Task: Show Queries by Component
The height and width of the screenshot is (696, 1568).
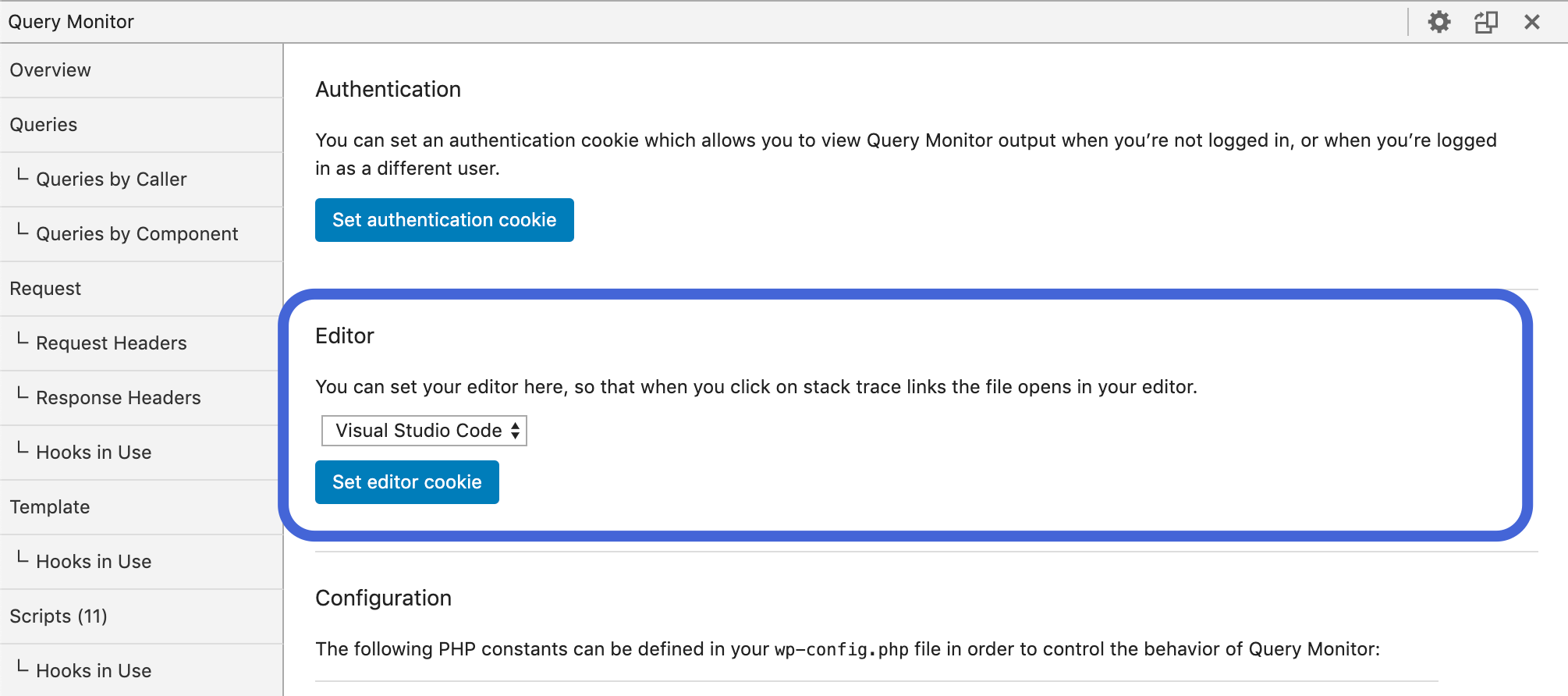Action: (x=137, y=234)
